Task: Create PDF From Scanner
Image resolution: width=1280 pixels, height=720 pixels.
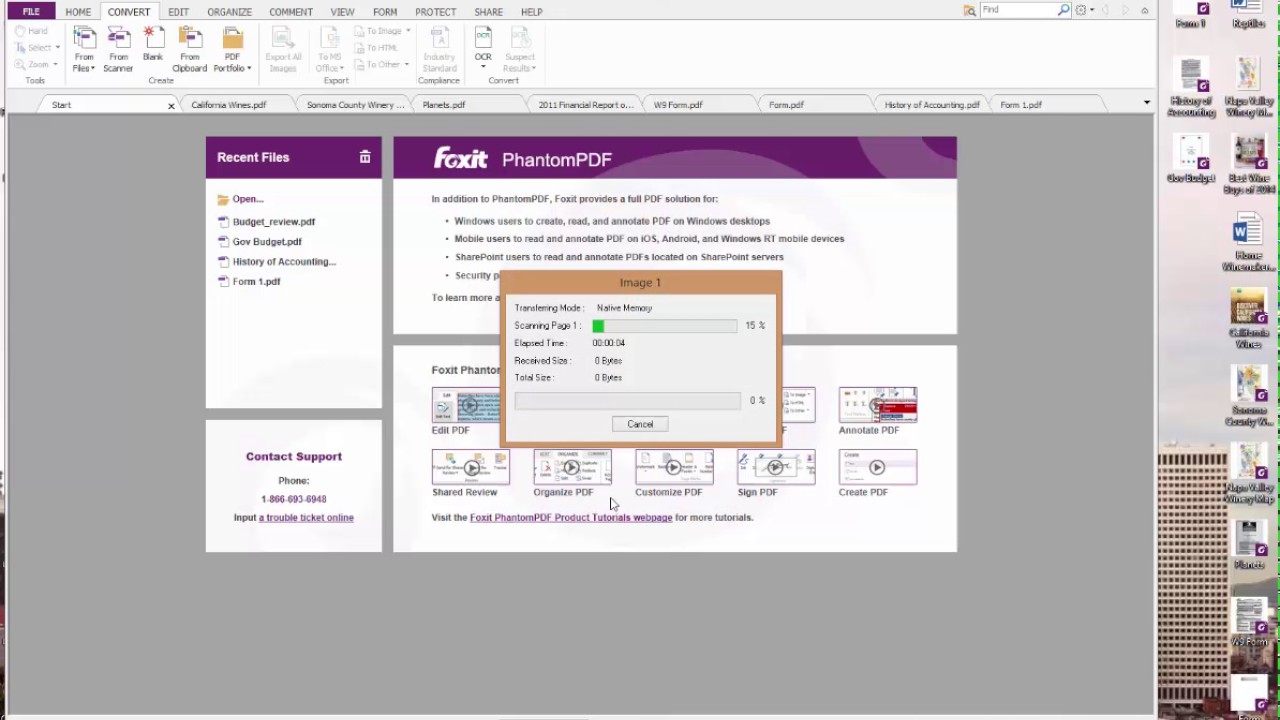Action: point(118,50)
